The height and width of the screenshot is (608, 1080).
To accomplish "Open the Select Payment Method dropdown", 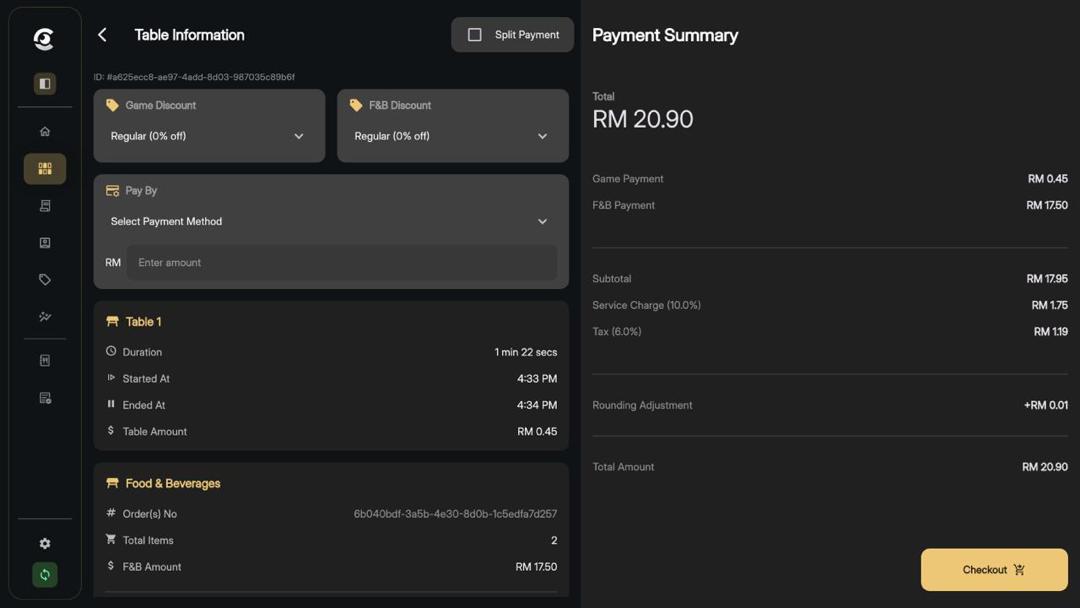I will point(330,221).
